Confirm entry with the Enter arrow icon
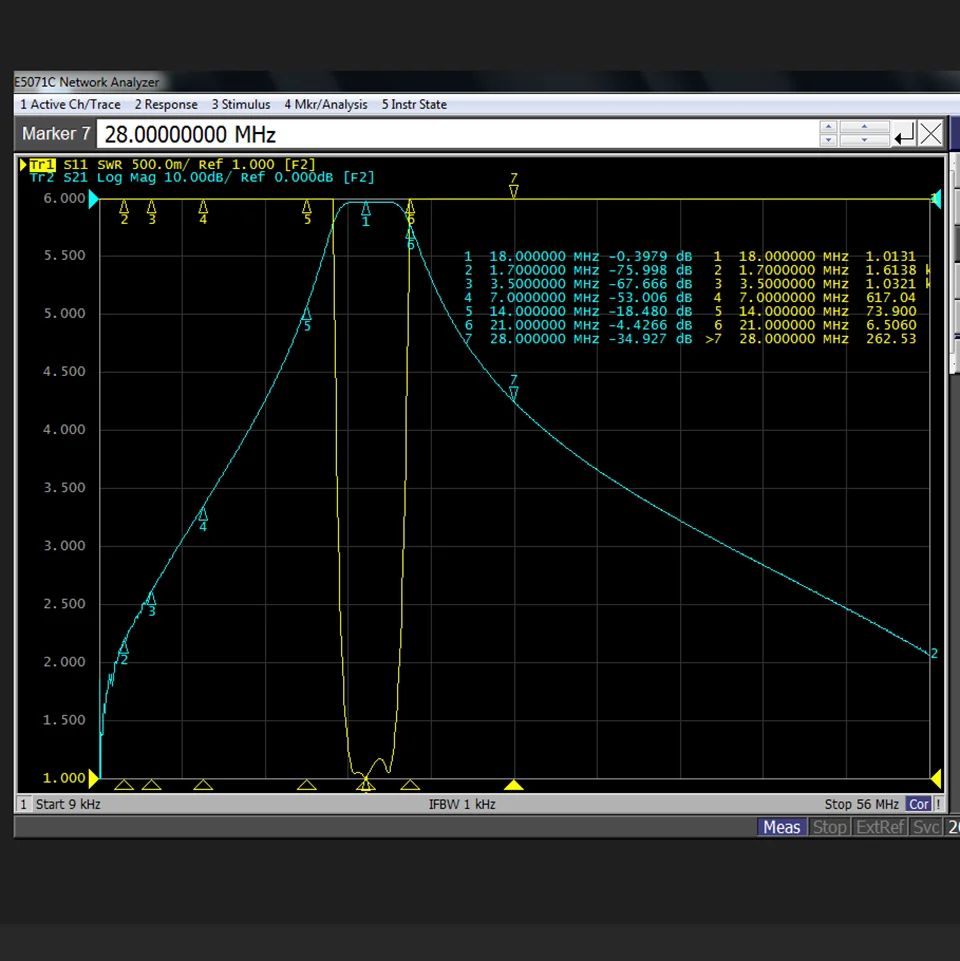This screenshot has width=960, height=961. (904, 134)
